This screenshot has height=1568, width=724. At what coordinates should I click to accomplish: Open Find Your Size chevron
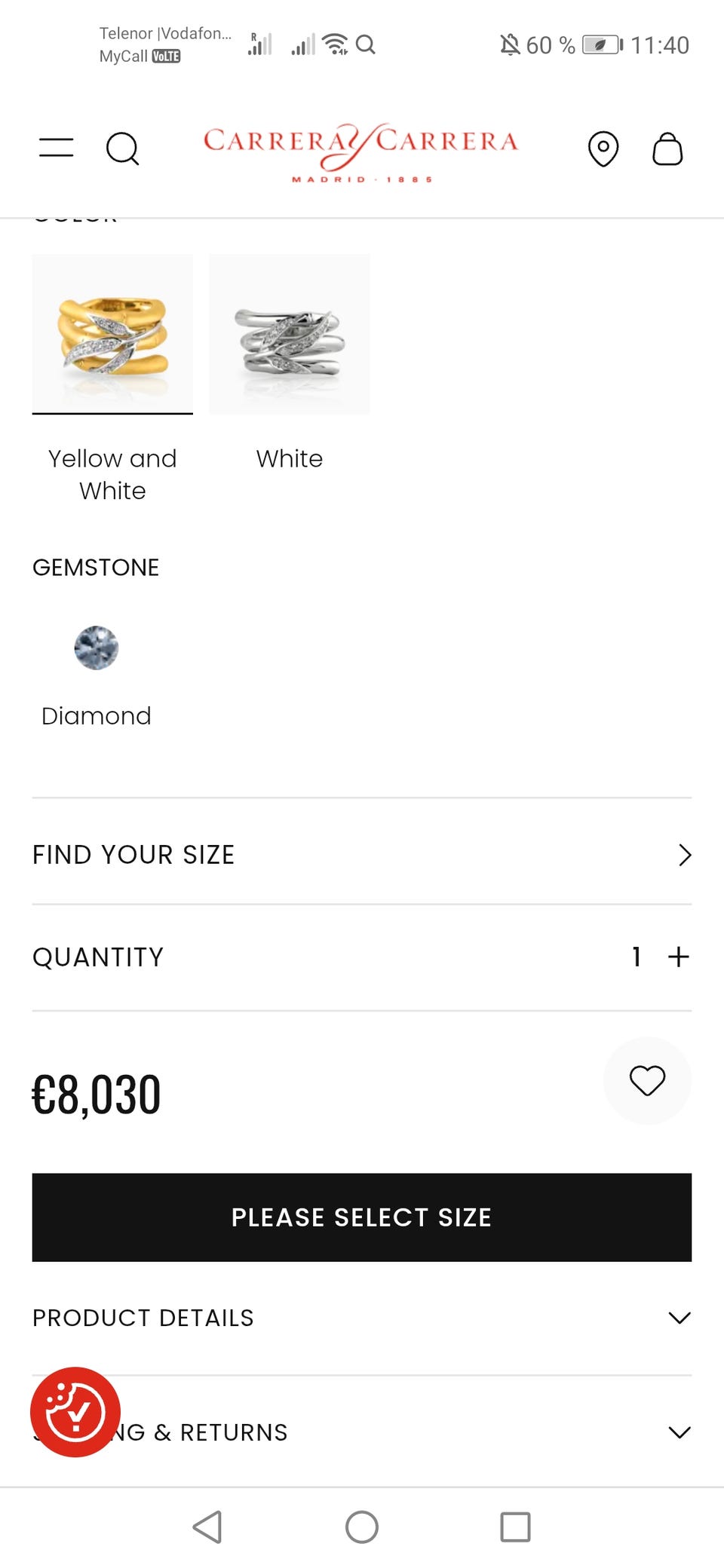pos(684,855)
